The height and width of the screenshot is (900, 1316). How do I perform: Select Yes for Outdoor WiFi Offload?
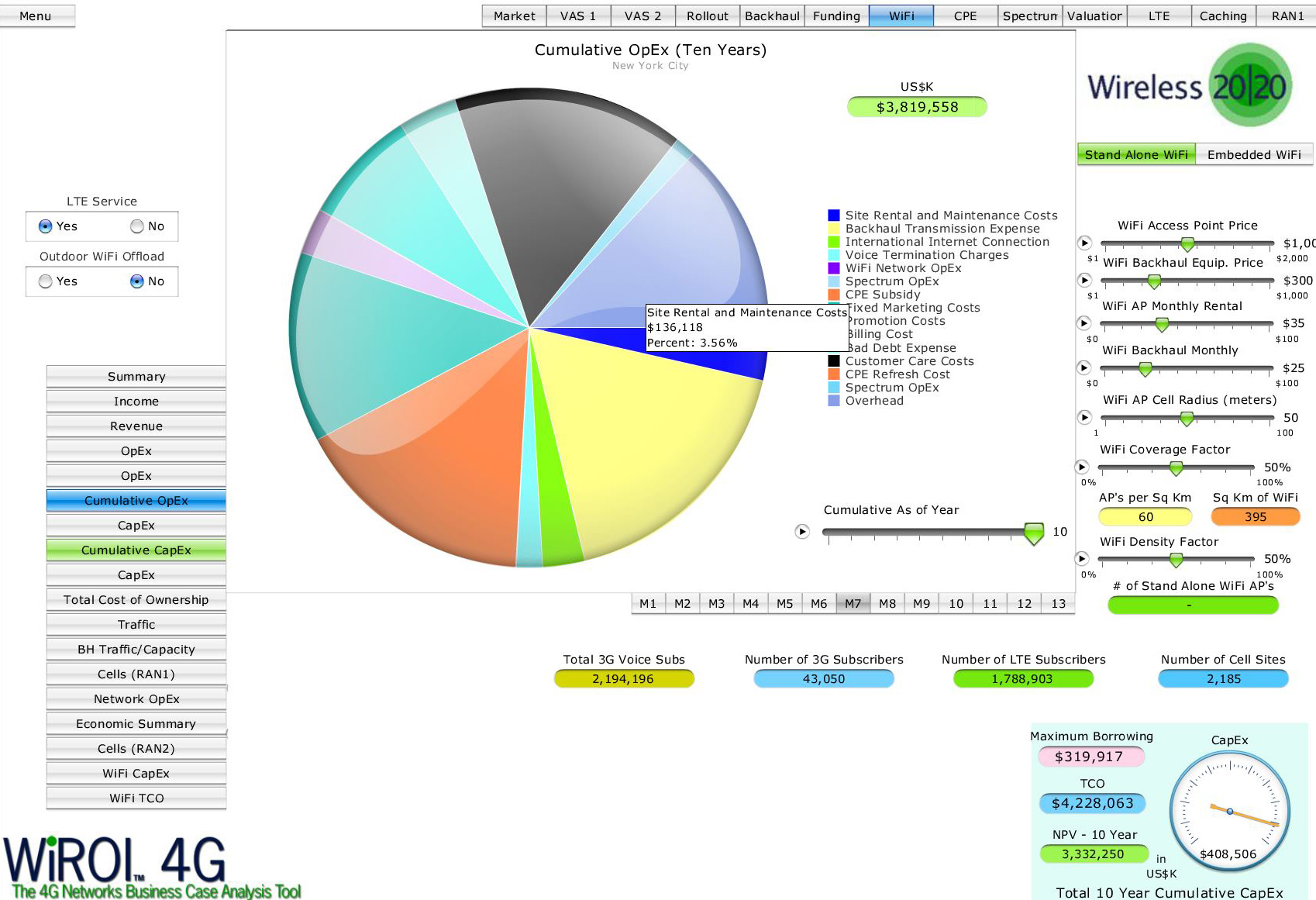[46, 281]
